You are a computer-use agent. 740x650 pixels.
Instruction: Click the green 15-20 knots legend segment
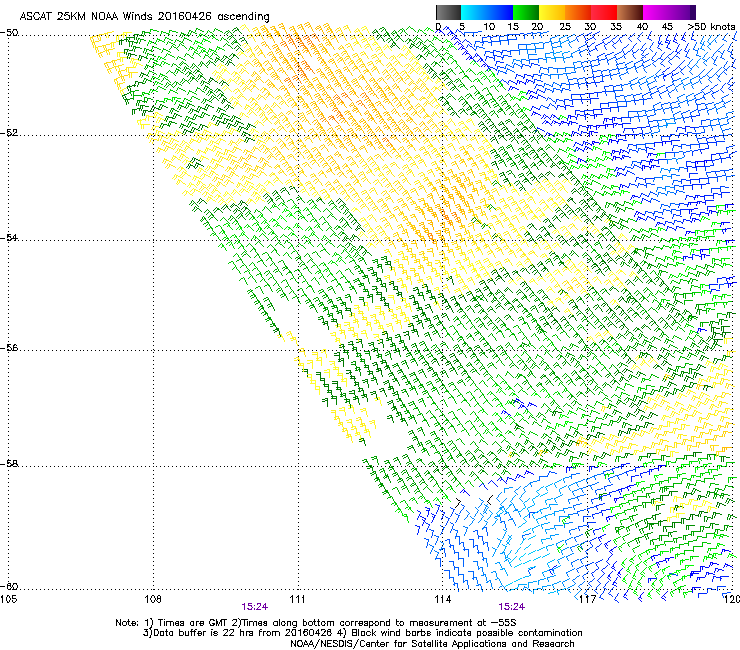click(x=526, y=12)
